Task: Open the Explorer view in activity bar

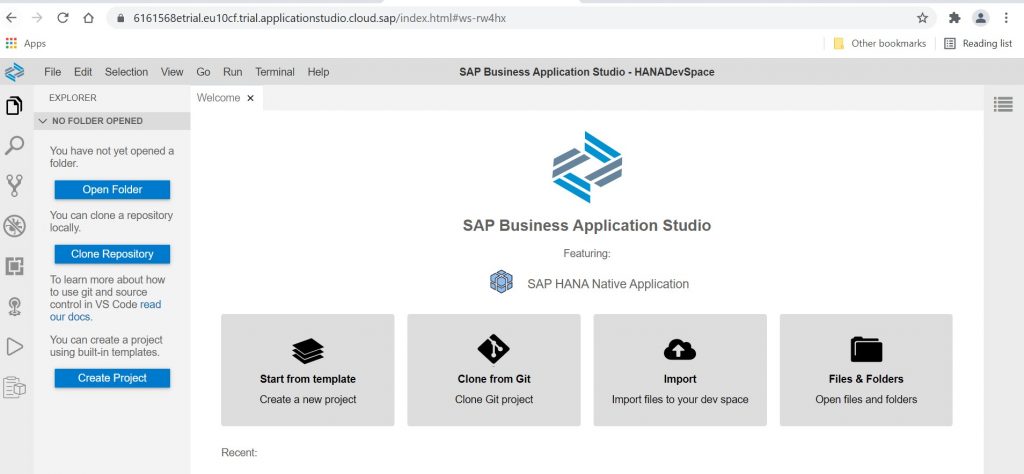Action: pos(14,105)
